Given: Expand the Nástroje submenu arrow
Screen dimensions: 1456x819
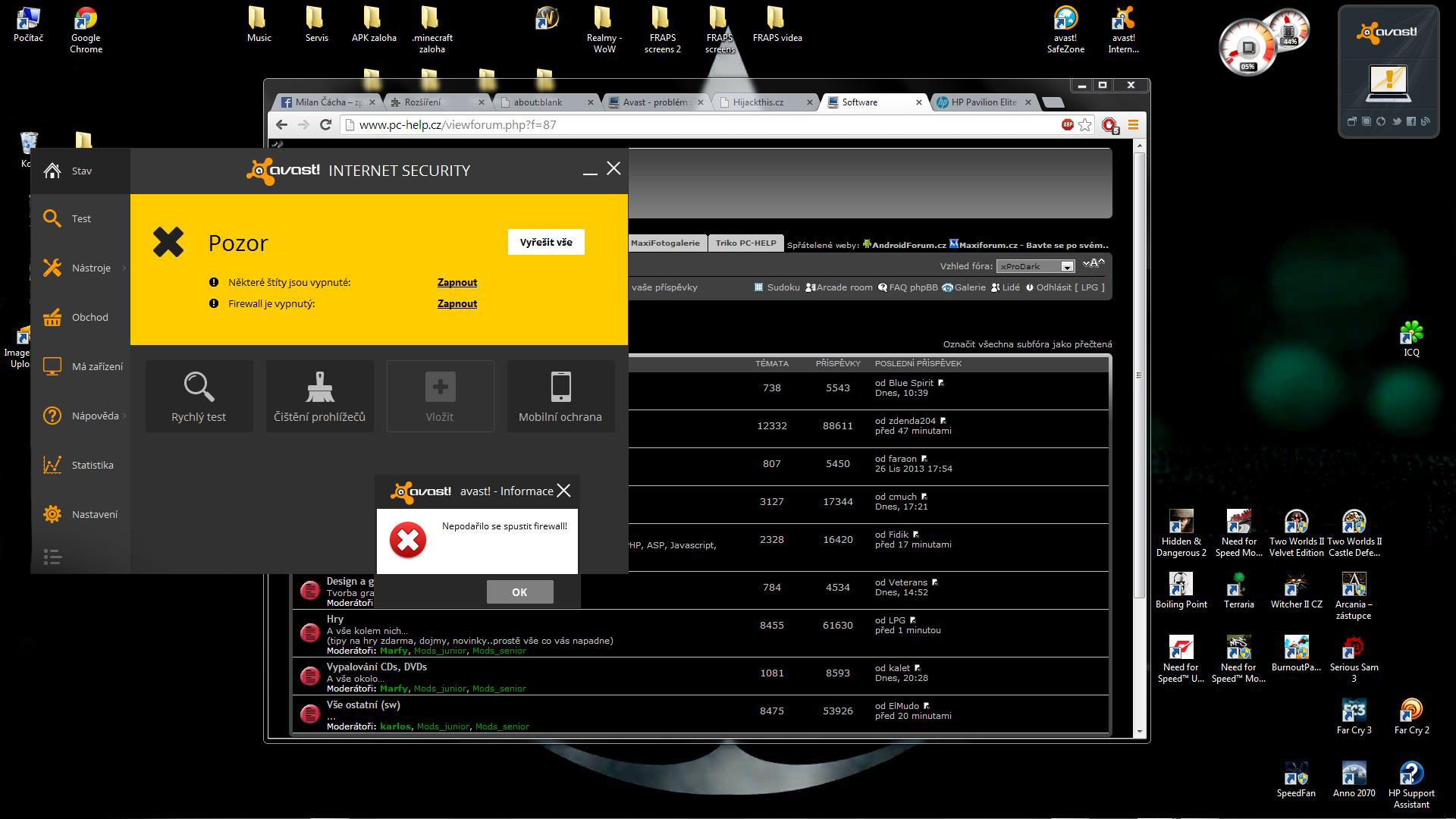Looking at the screenshot, I should (124, 268).
